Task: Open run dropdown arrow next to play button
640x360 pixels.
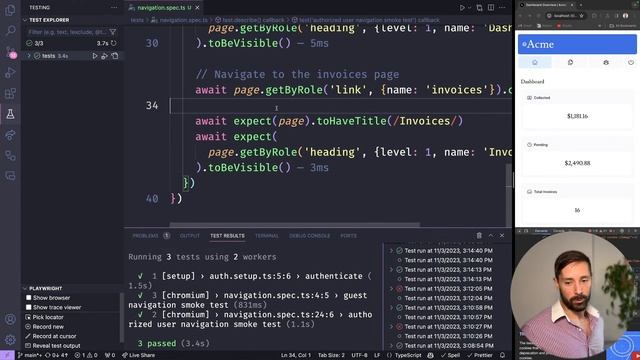Action: click(469, 7)
